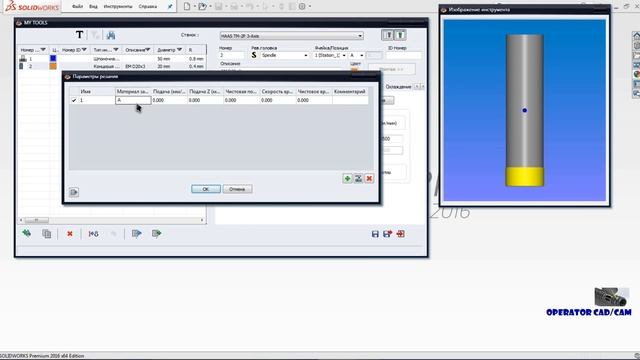
Task: Click the copy tool icon in MY TOOLS
Action: 47,233
